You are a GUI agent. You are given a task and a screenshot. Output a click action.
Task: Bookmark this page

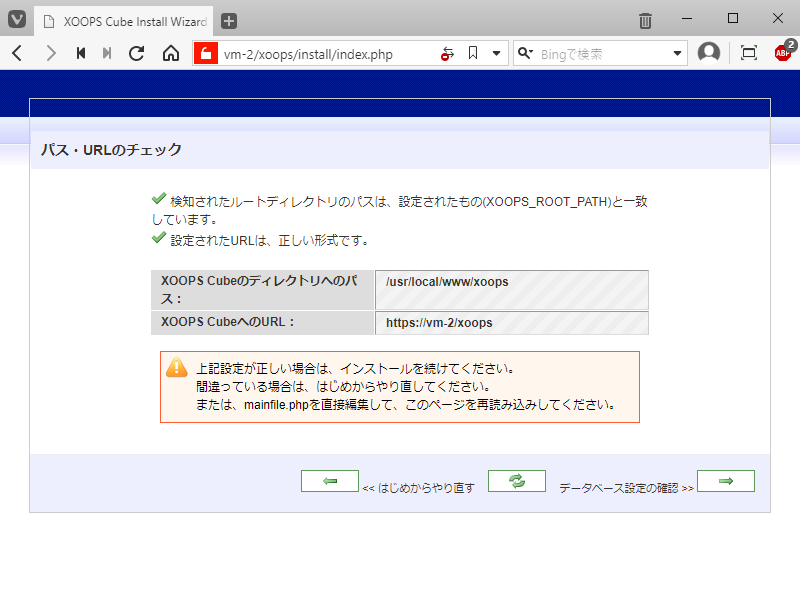tap(473, 53)
